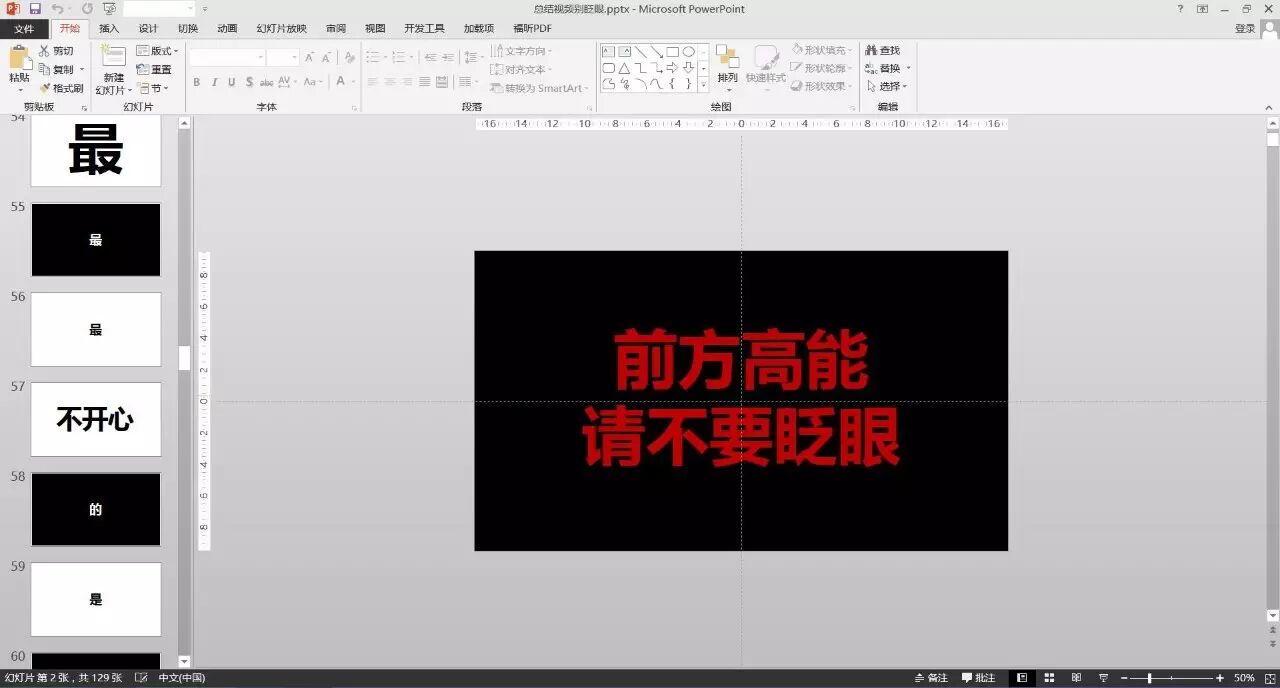1280x688 pixels.
Task: Toggle Bold formatting
Action: click(197, 82)
